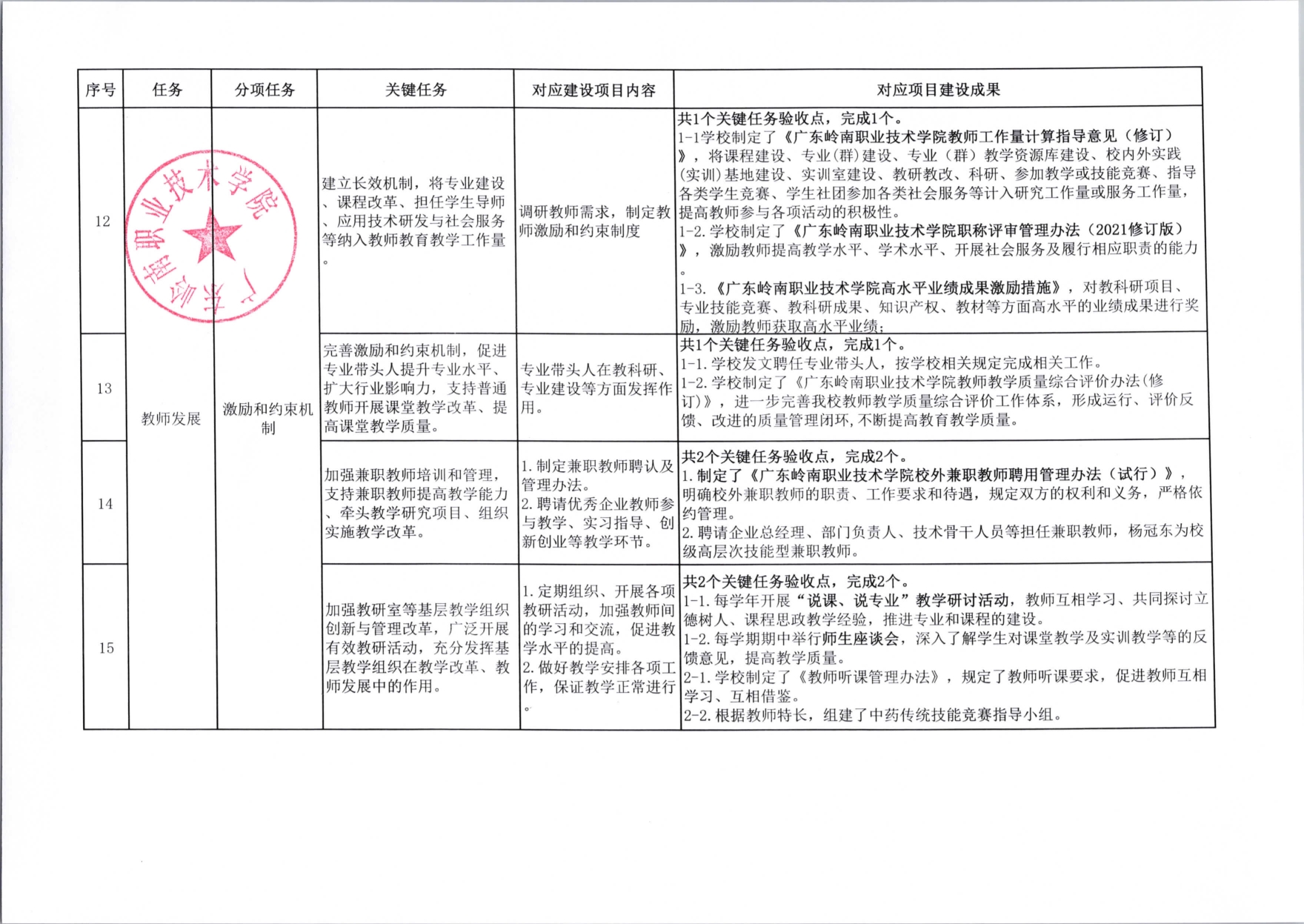Click 《教师听课管理办法》 title

[871, 677]
